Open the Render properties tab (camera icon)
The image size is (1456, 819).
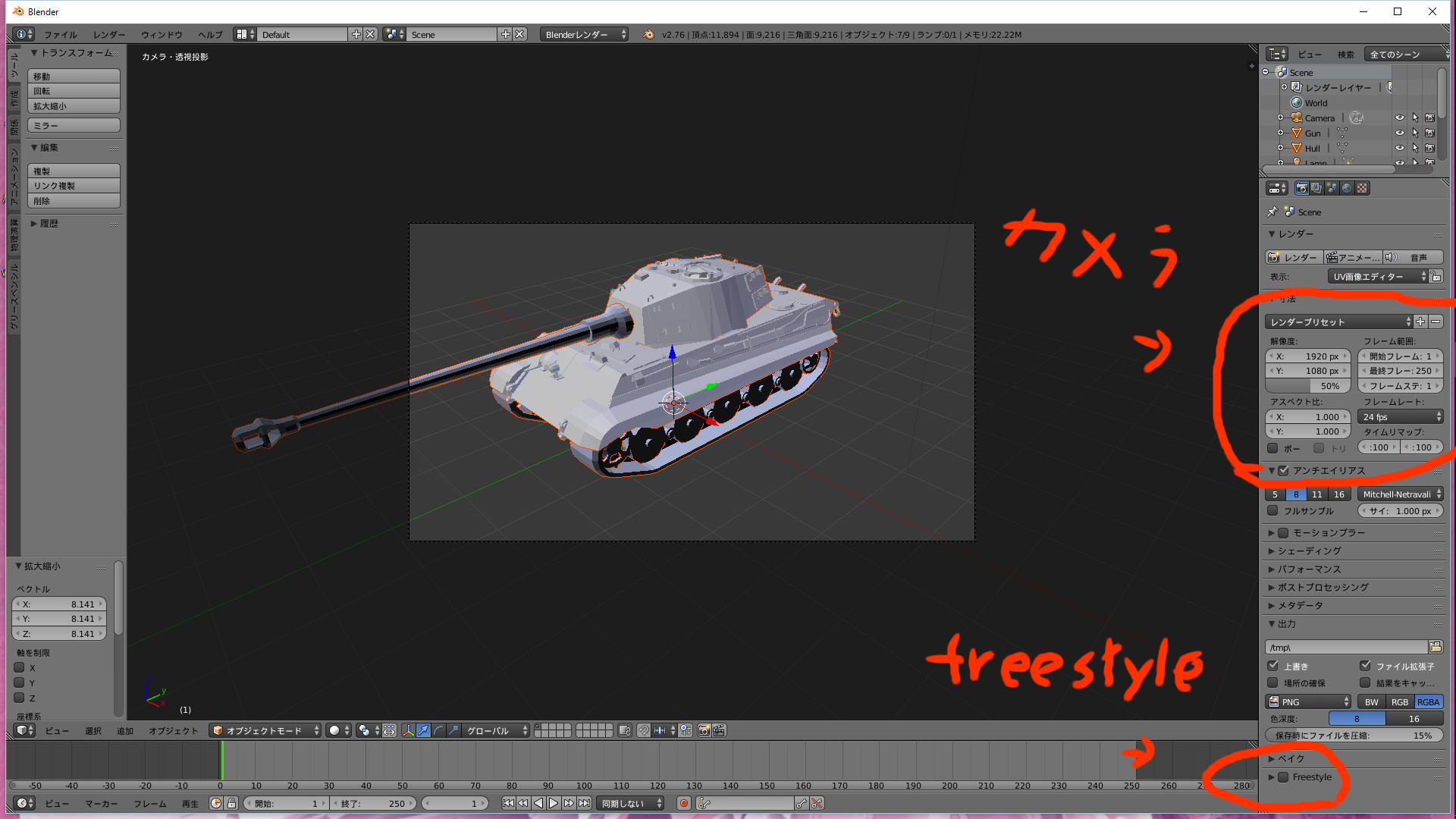pos(1301,188)
